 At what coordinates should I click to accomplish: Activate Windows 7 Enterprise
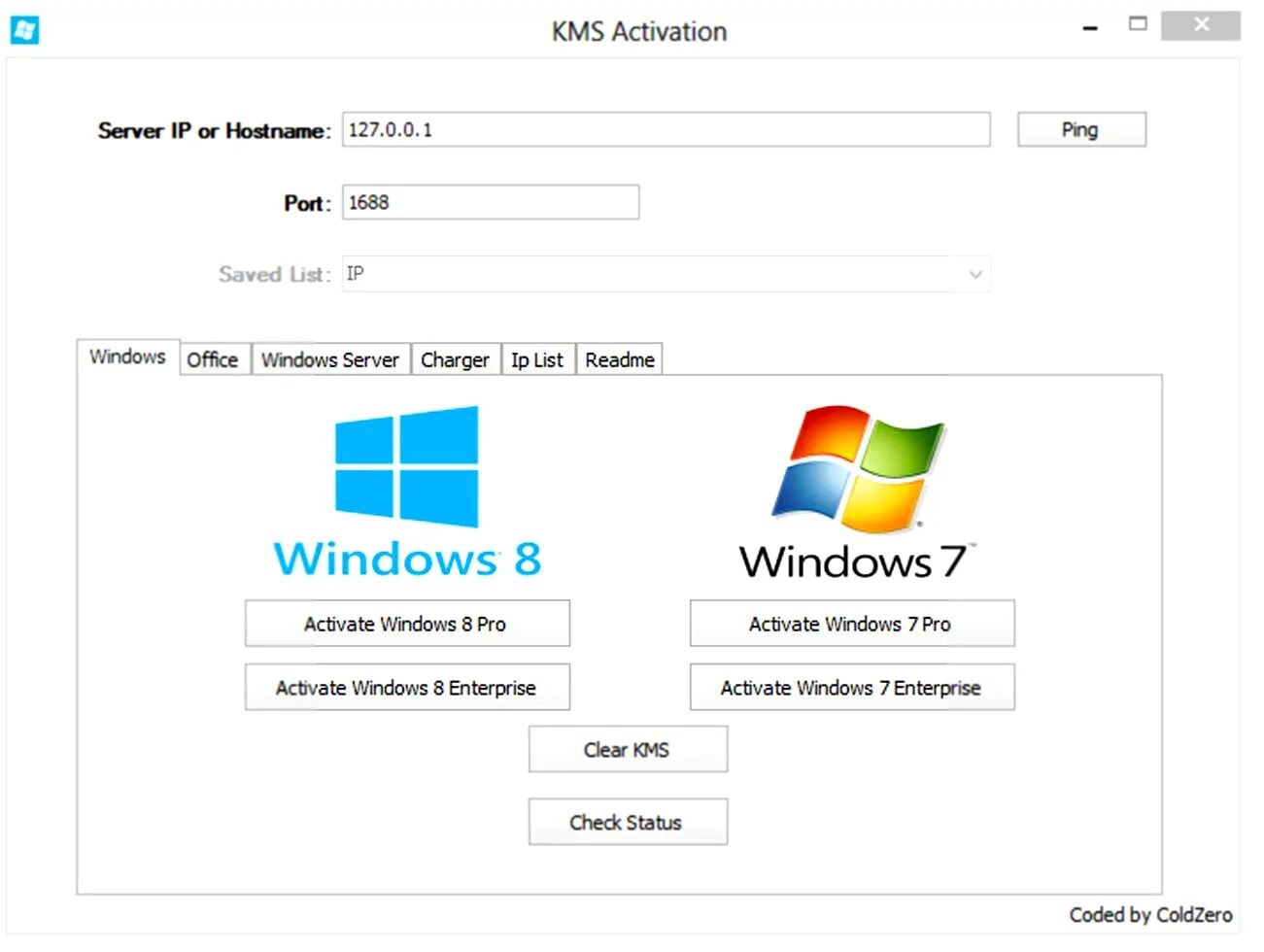852,688
